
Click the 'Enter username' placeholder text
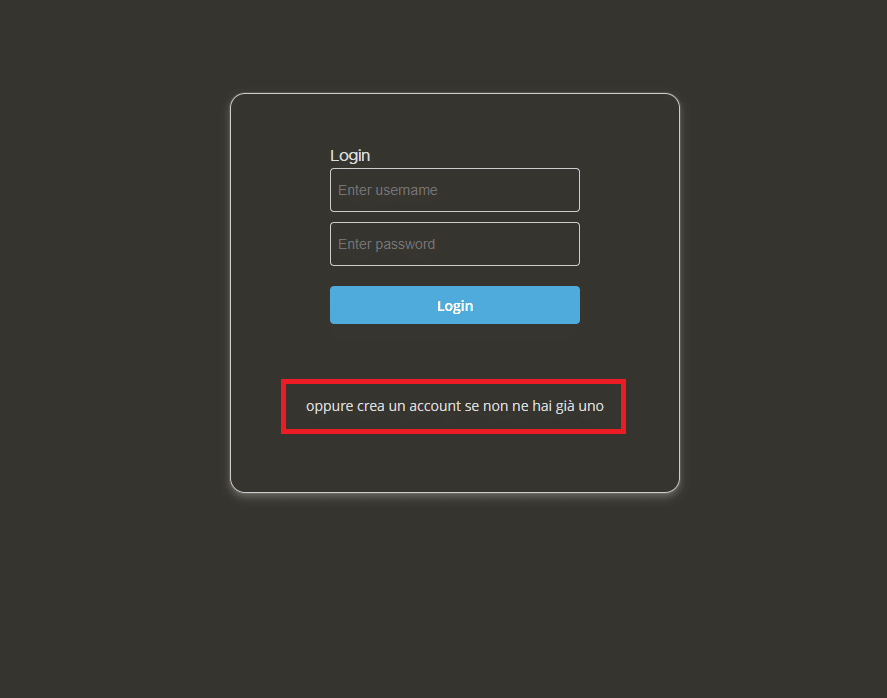(x=387, y=190)
